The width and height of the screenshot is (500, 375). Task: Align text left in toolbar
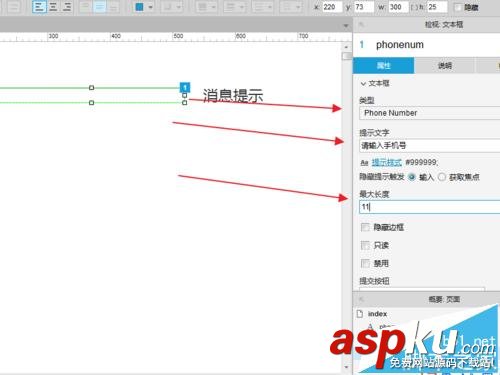pos(39,7)
